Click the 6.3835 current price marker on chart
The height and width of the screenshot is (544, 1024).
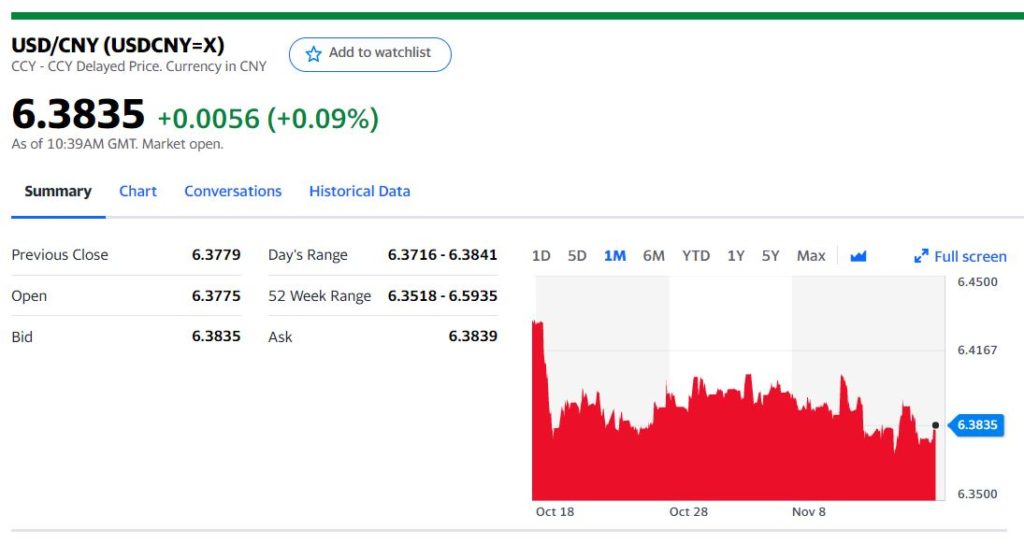pyautogui.click(x=976, y=425)
